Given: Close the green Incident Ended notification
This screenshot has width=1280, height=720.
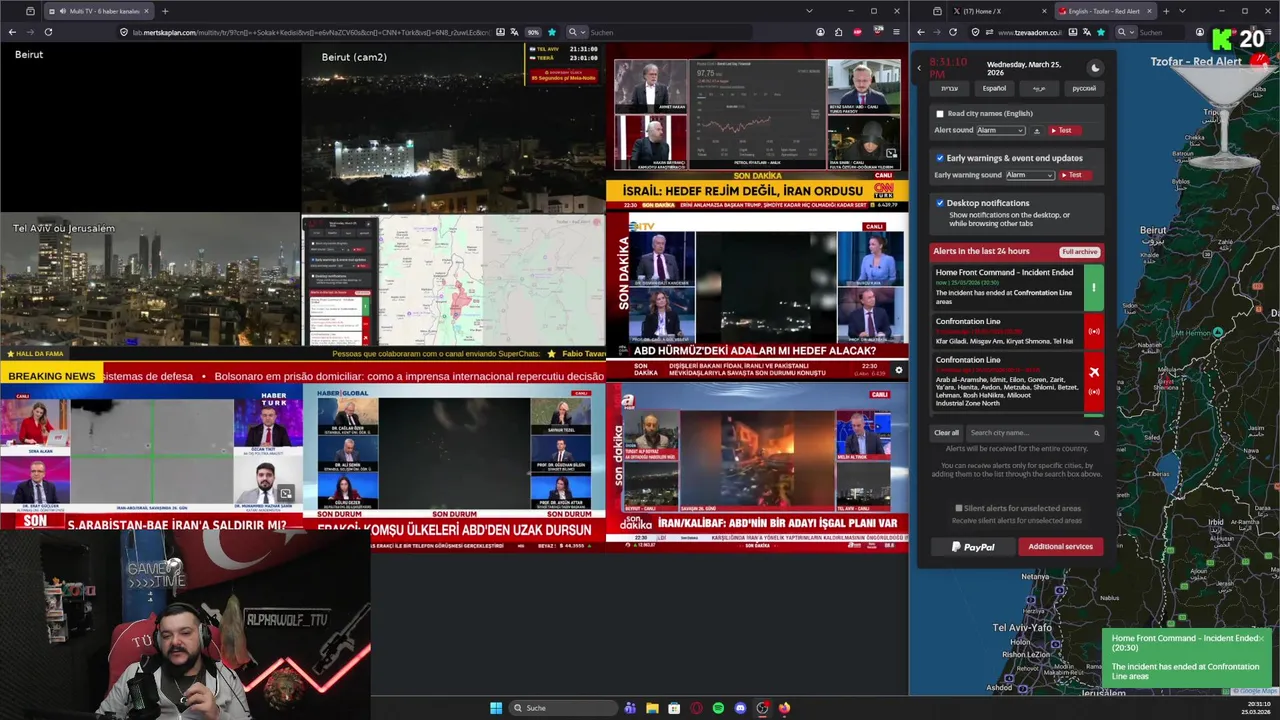Looking at the screenshot, I should pos(1262,638).
